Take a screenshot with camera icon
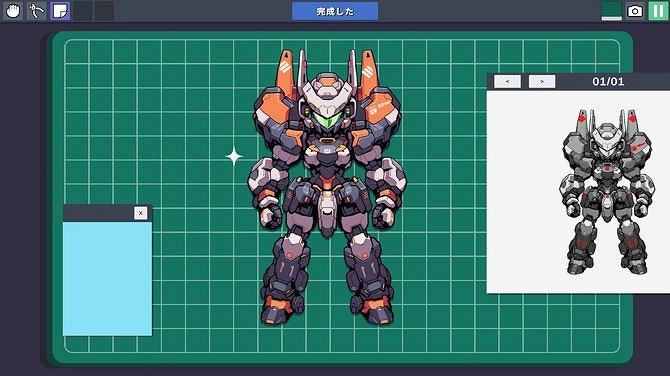The height and width of the screenshot is (376, 670). click(635, 11)
